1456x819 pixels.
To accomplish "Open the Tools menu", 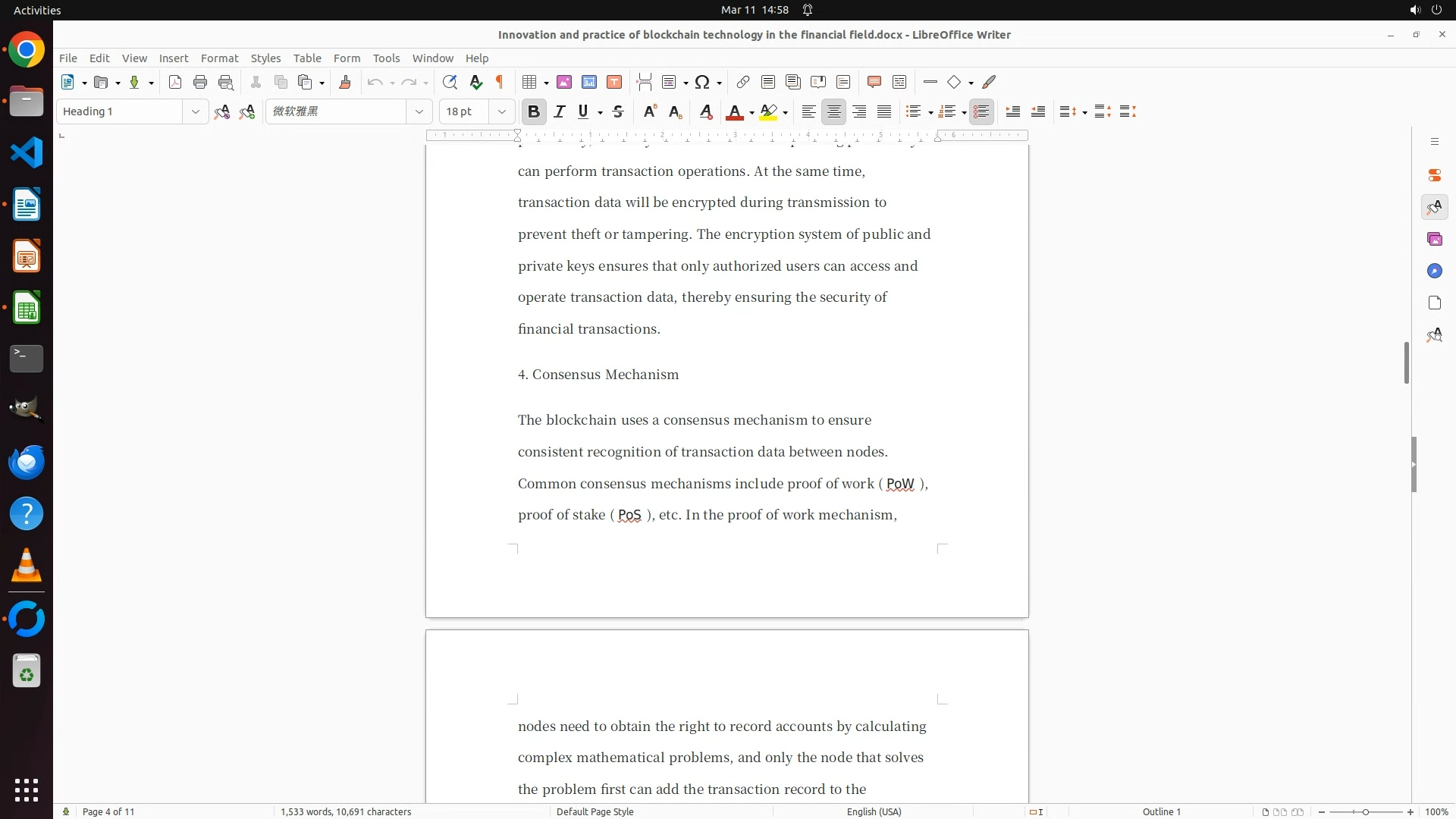I will click(386, 58).
